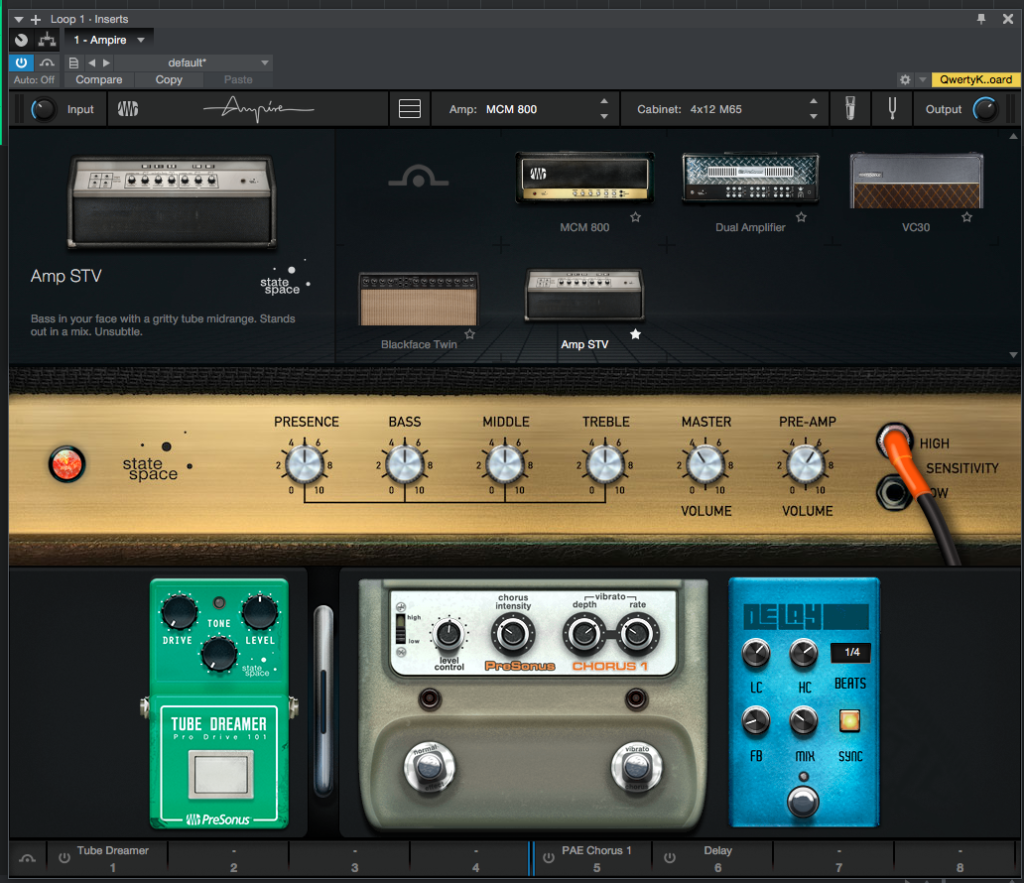Image resolution: width=1024 pixels, height=883 pixels.
Task: Select the Tube Dreamer slot 1 tab
Action: click(x=108, y=858)
